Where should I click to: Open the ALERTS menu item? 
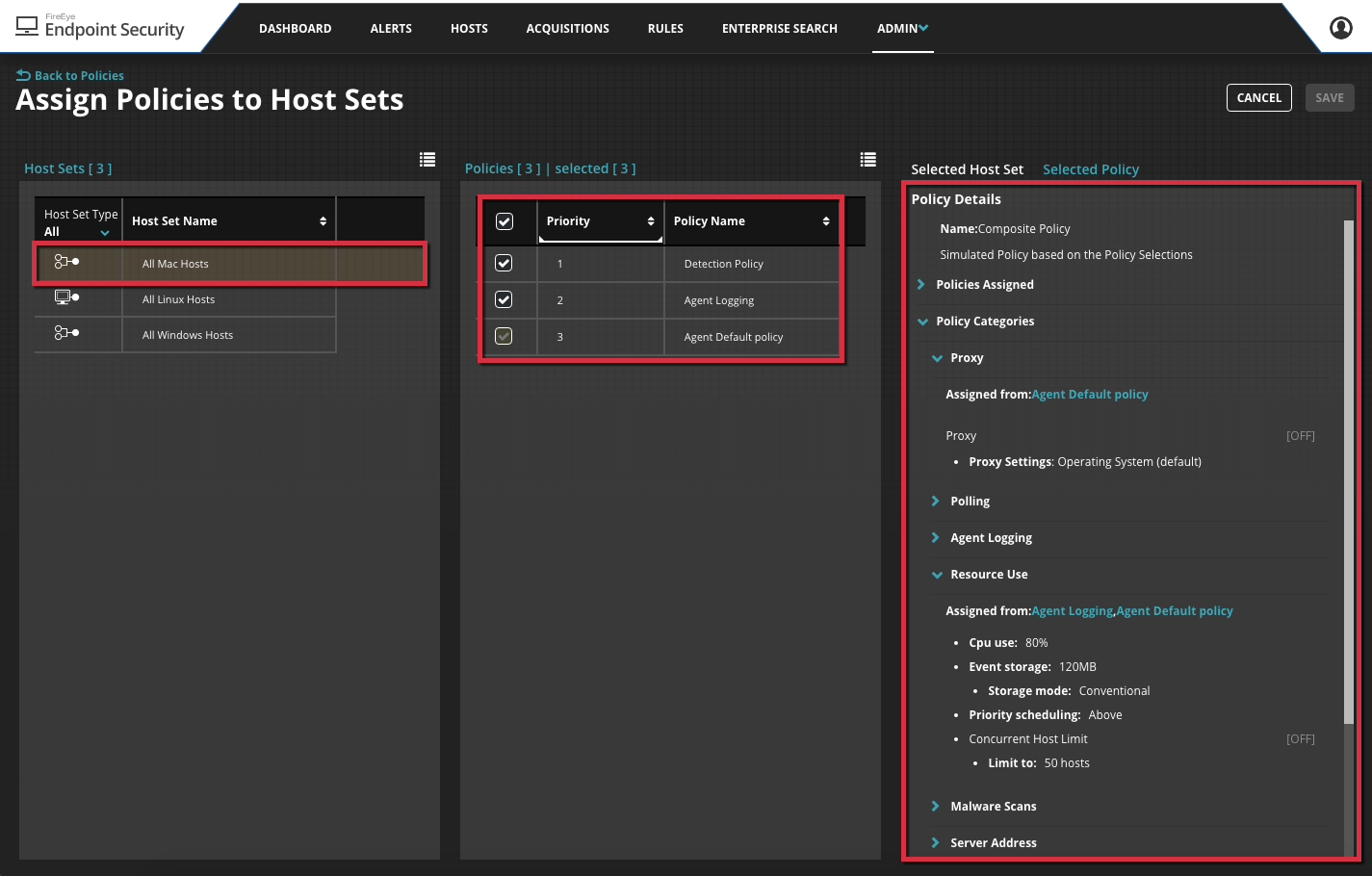pyautogui.click(x=391, y=29)
